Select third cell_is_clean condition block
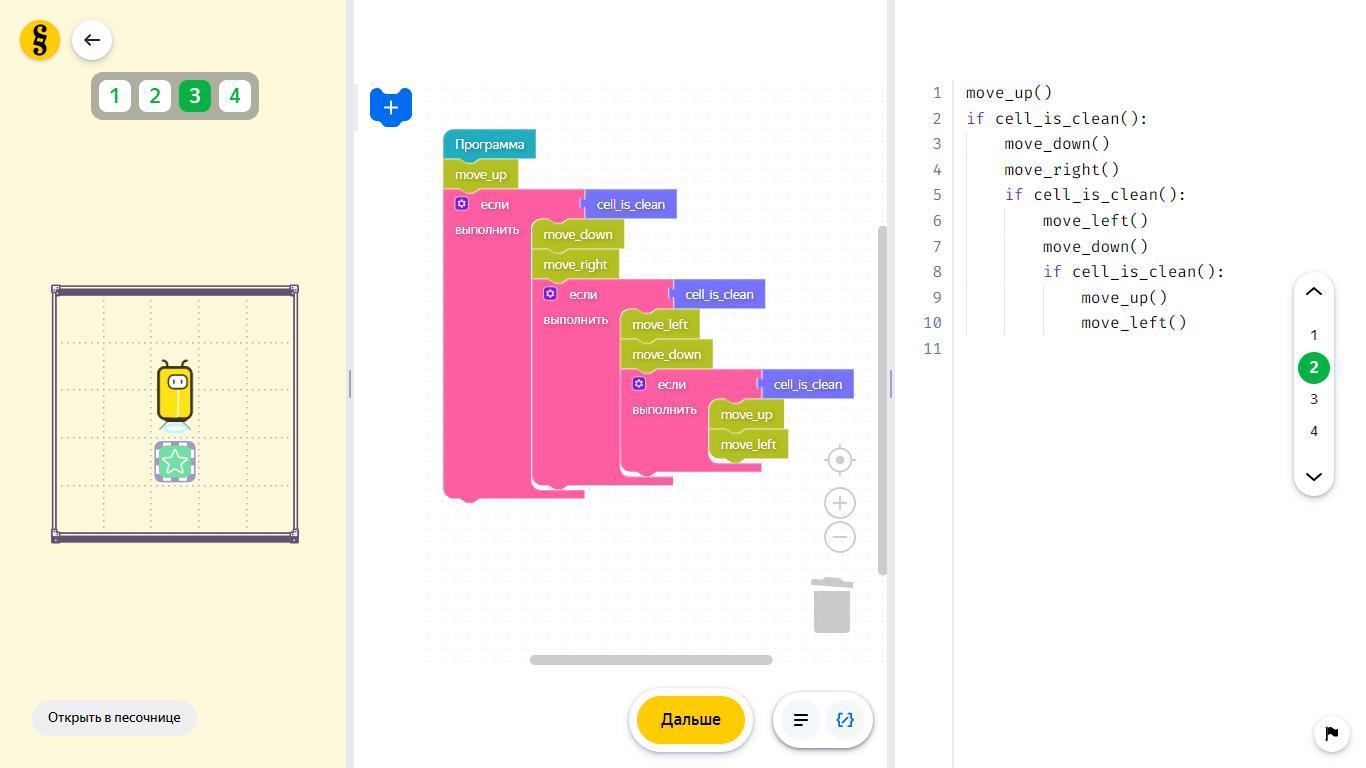 point(807,384)
